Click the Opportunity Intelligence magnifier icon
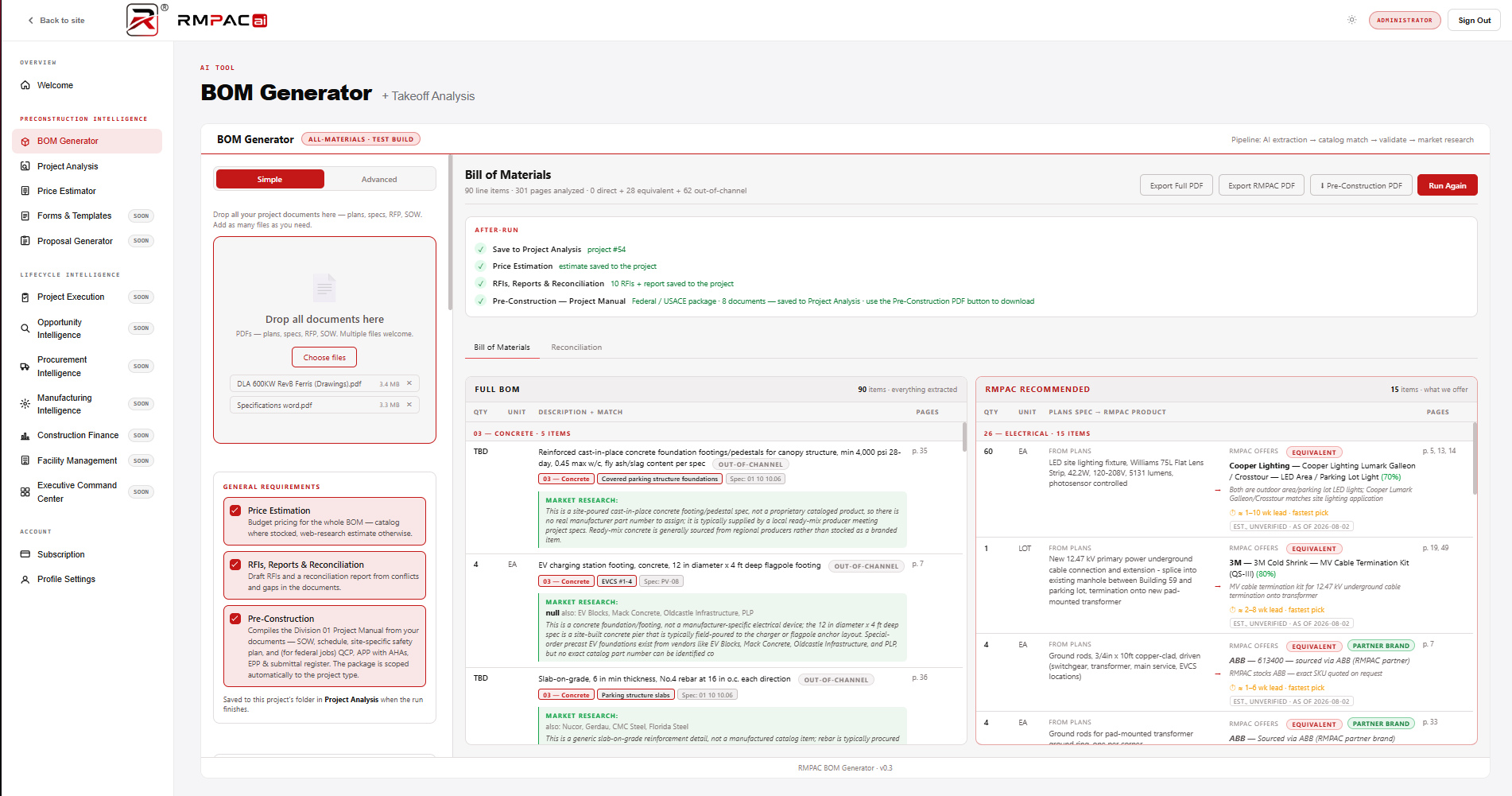Viewport: 1512px width, 796px height. click(x=25, y=328)
